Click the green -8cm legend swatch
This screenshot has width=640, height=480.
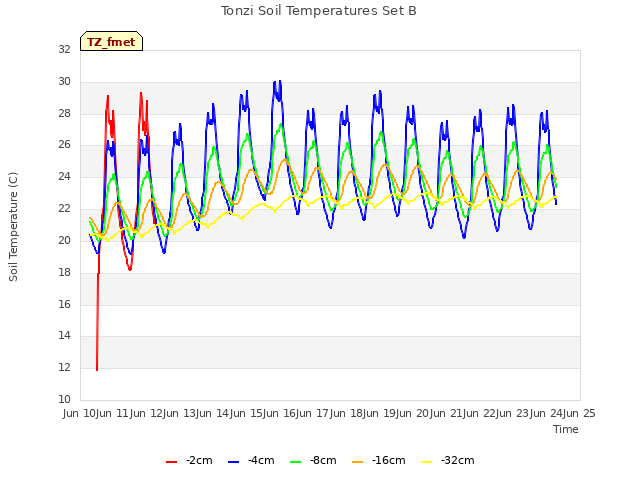click(296, 462)
